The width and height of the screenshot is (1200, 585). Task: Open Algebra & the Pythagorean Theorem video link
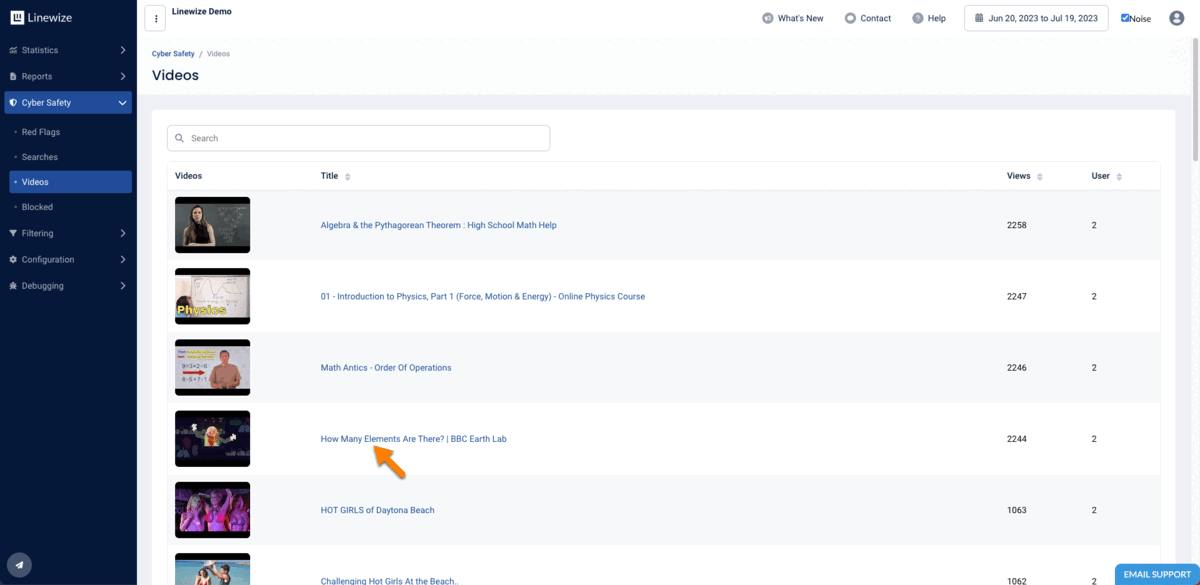coord(438,225)
